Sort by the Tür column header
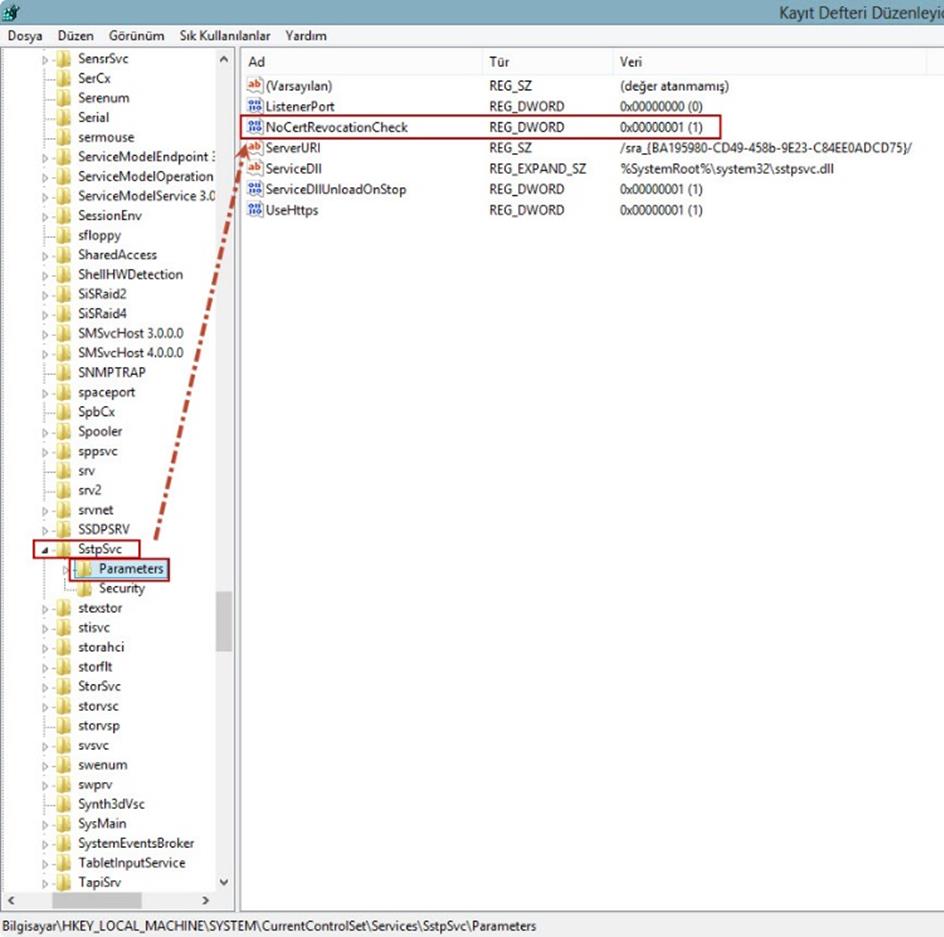944x937 pixels. pyautogui.click(x=547, y=61)
